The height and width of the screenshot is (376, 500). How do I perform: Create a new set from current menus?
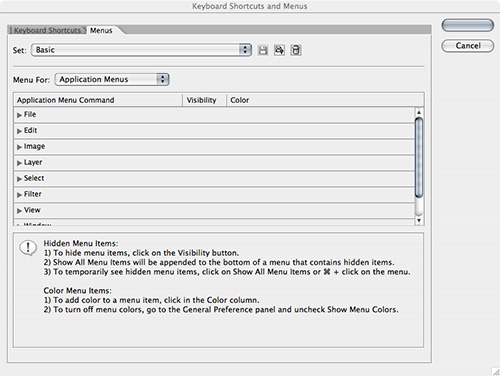[279, 50]
